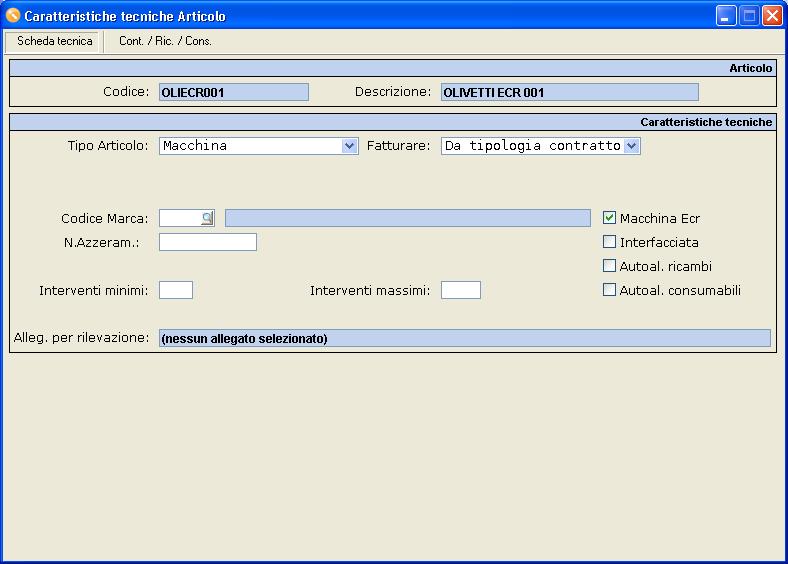788x564 pixels.
Task: Open the Tipo Articolo dropdown
Action: pyautogui.click(x=349, y=146)
